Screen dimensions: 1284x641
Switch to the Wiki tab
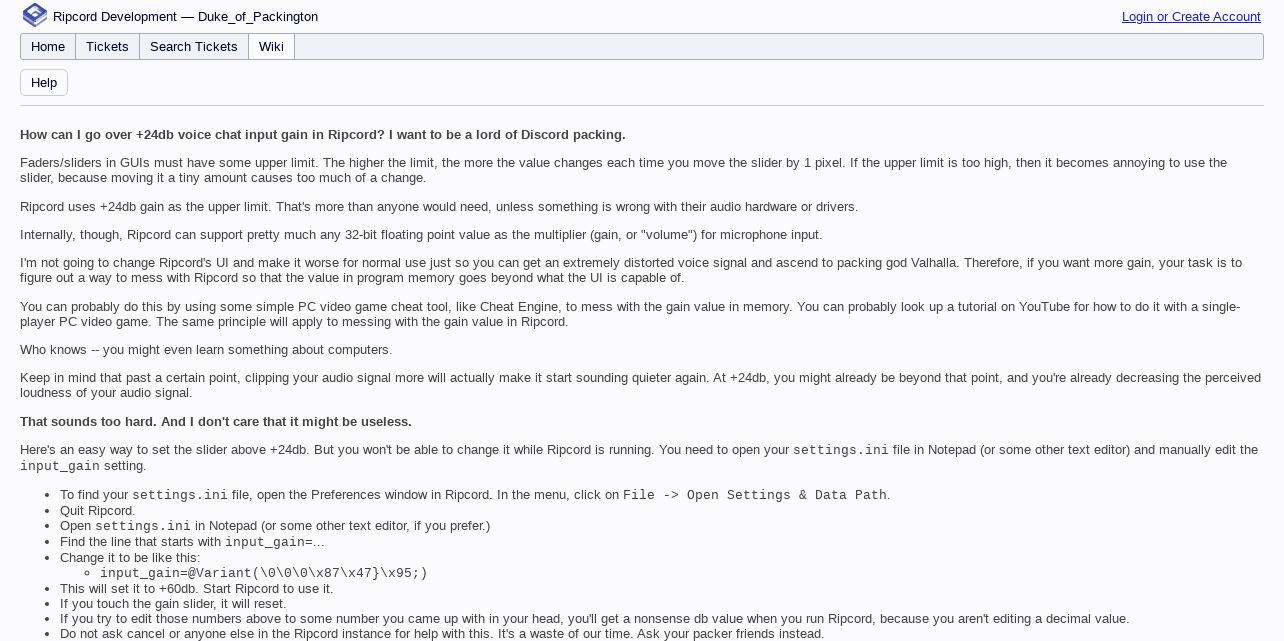pyautogui.click(x=271, y=47)
